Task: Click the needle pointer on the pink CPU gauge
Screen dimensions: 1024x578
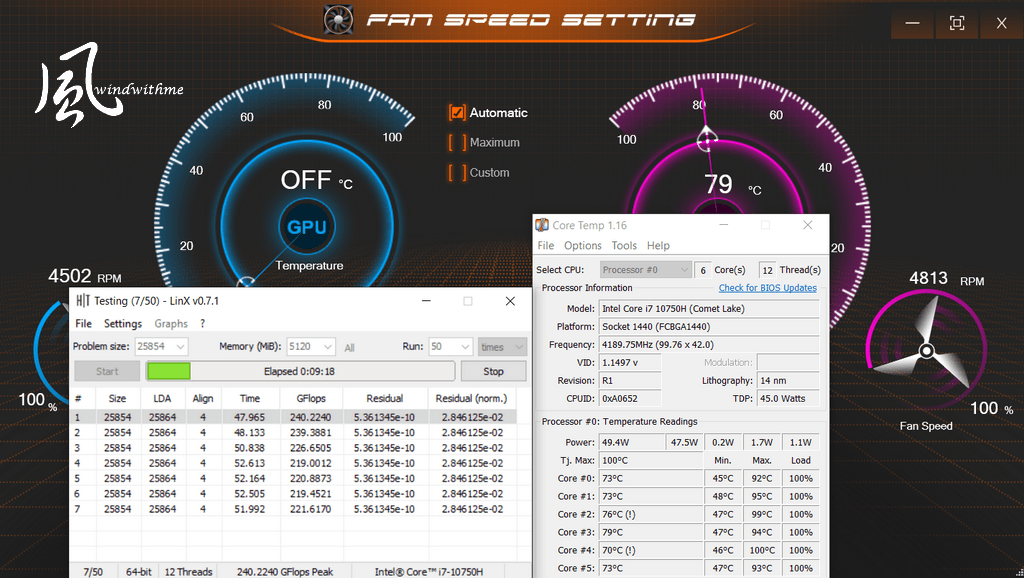Action: tap(707, 138)
